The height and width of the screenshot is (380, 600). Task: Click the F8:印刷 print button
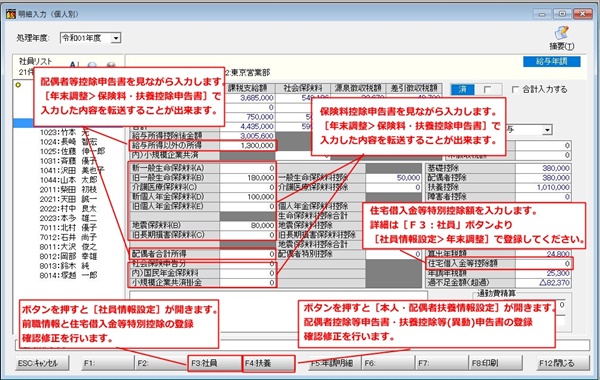click(x=496, y=363)
